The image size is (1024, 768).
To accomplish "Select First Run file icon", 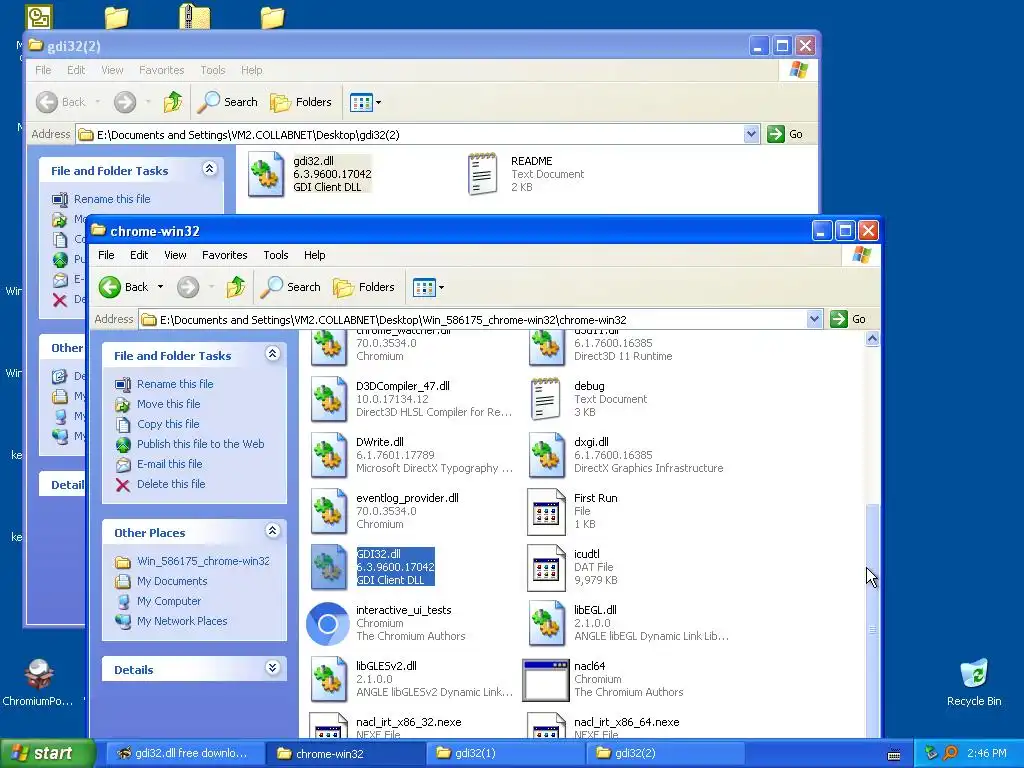I will [546, 511].
